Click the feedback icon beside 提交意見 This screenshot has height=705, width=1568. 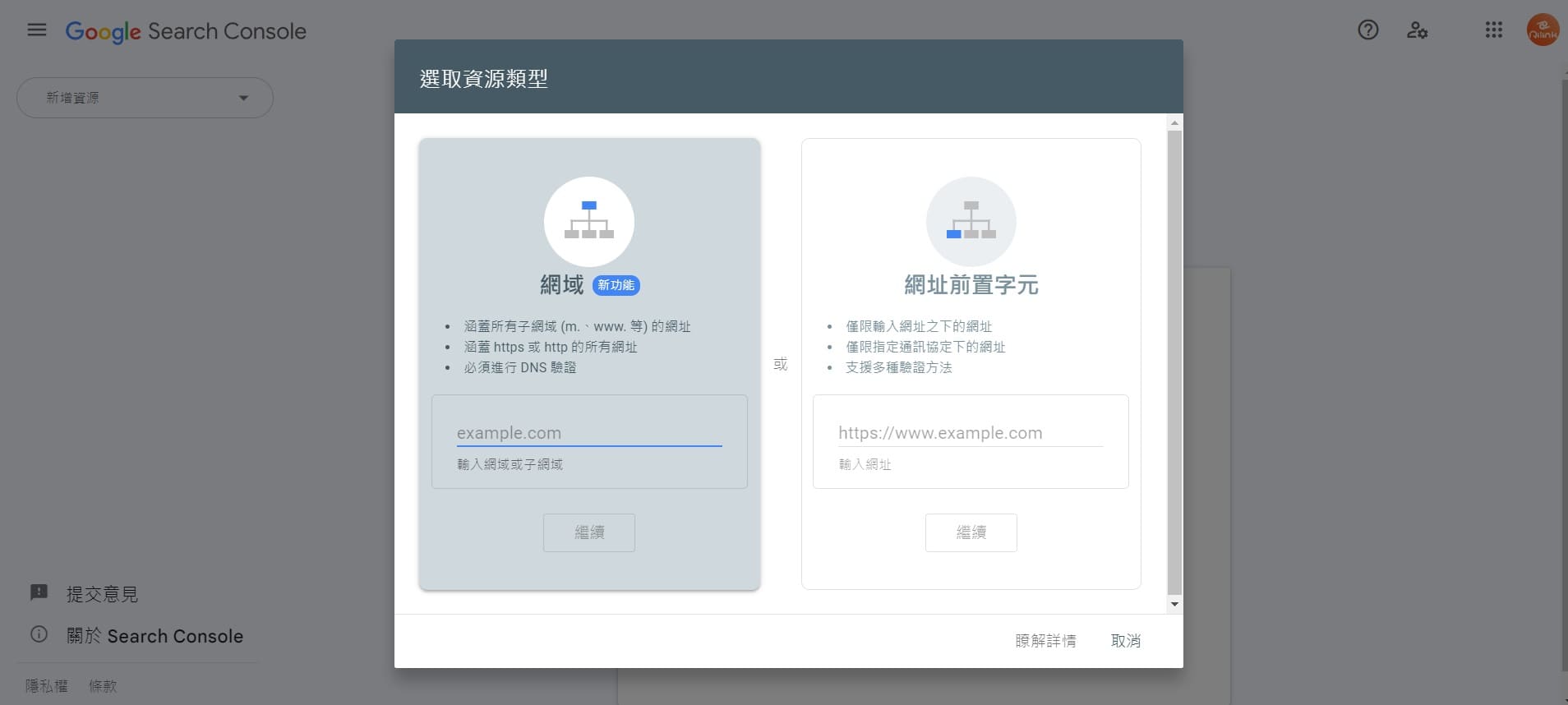(x=39, y=592)
